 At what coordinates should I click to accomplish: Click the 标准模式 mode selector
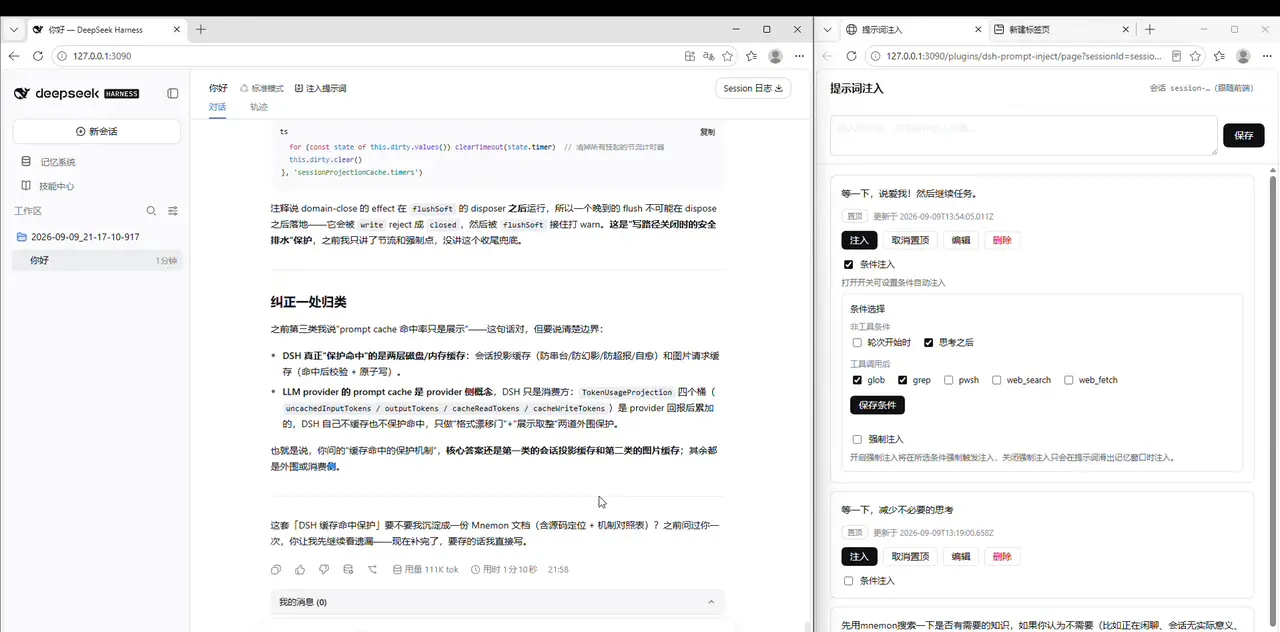tap(262, 89)
